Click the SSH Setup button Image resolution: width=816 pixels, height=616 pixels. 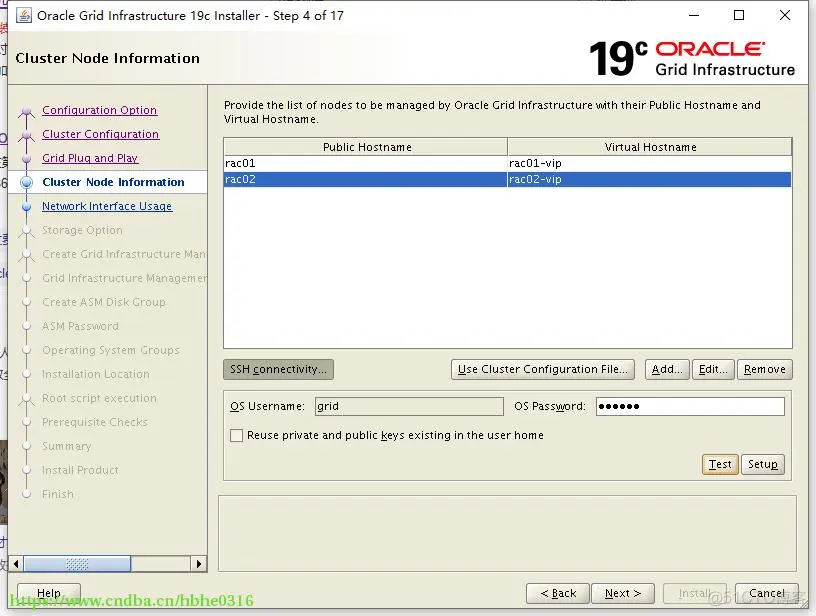coord(763,464)
